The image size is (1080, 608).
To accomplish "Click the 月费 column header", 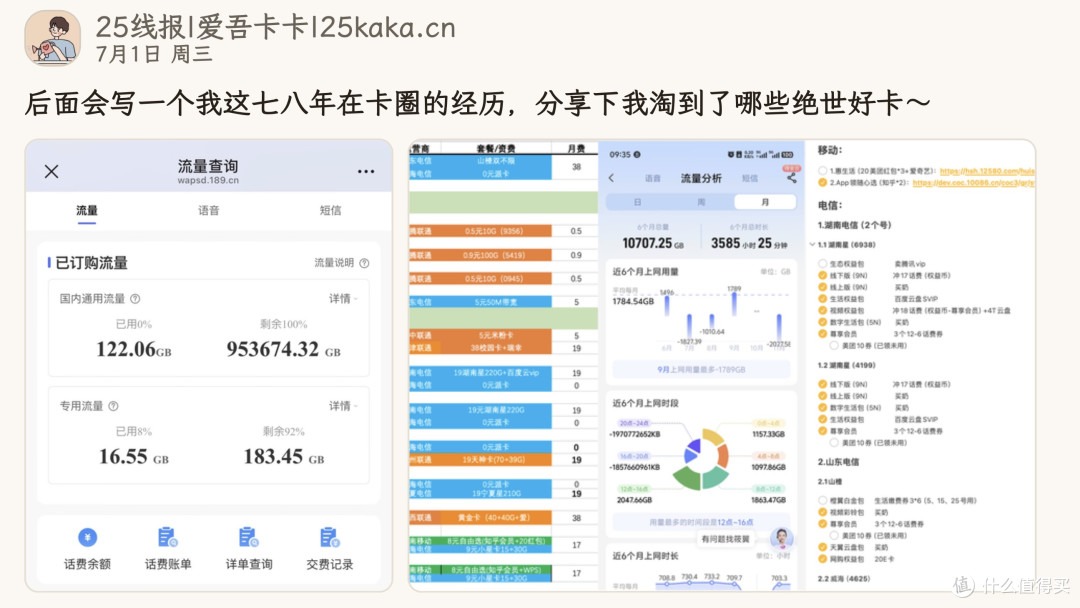I will click(x=576, y=148).
